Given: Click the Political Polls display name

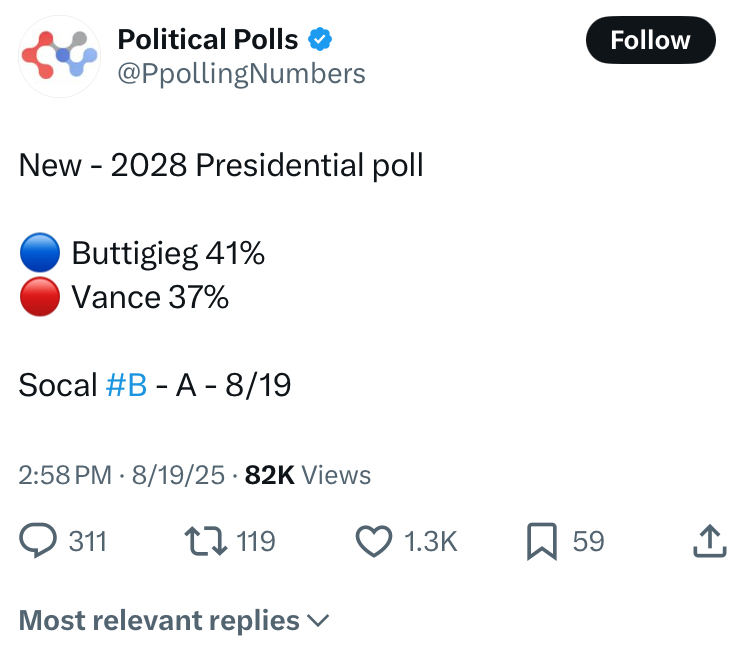Looking at the screenshot, I should tap(208, 40).
